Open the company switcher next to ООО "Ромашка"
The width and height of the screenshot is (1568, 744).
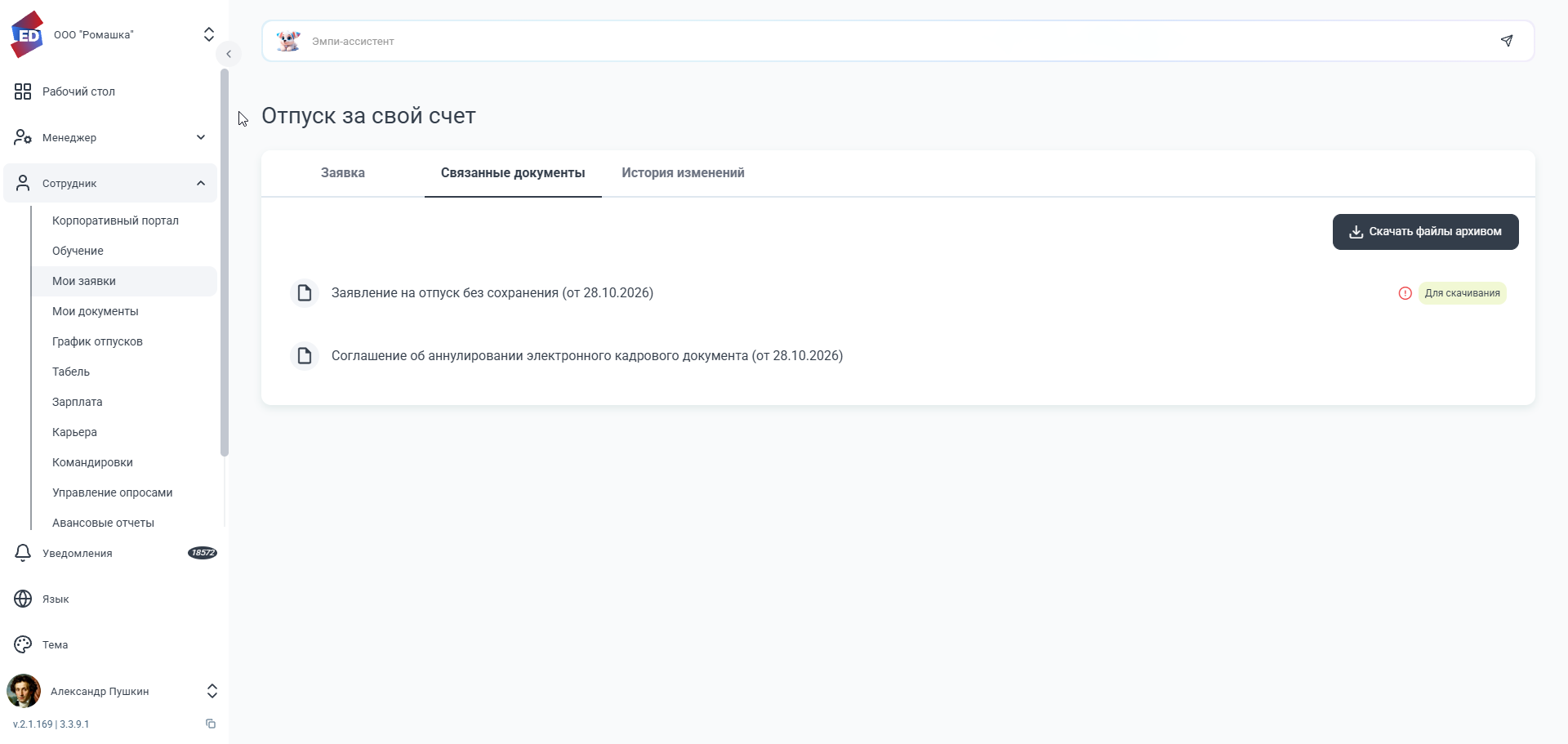click(x=209, y=34)
